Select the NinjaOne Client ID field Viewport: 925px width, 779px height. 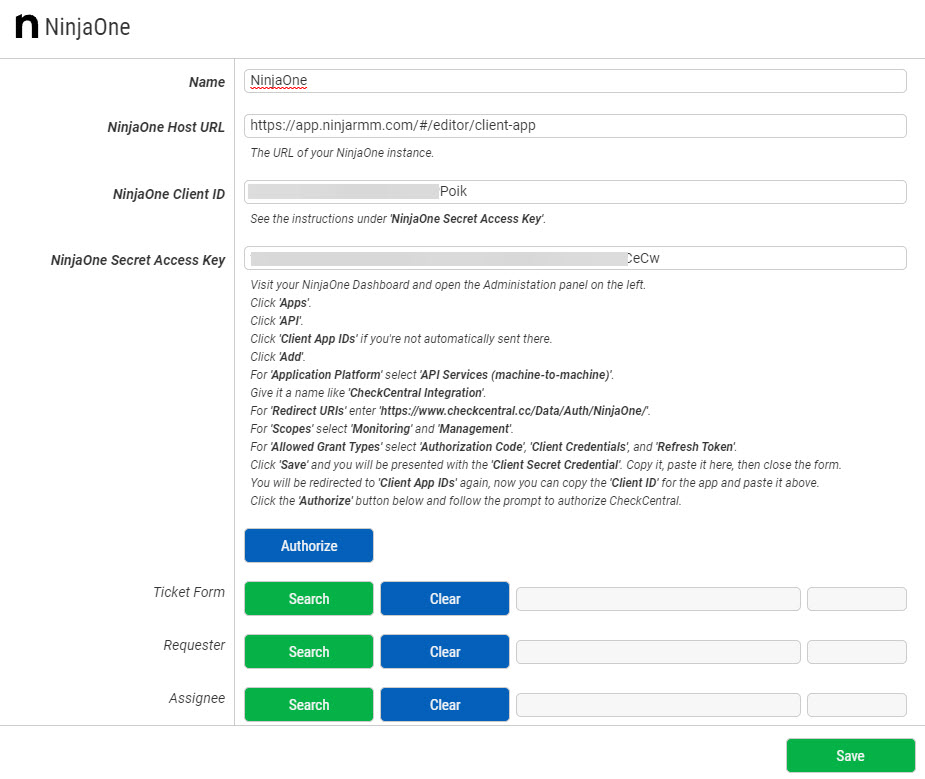coord(575,192)
